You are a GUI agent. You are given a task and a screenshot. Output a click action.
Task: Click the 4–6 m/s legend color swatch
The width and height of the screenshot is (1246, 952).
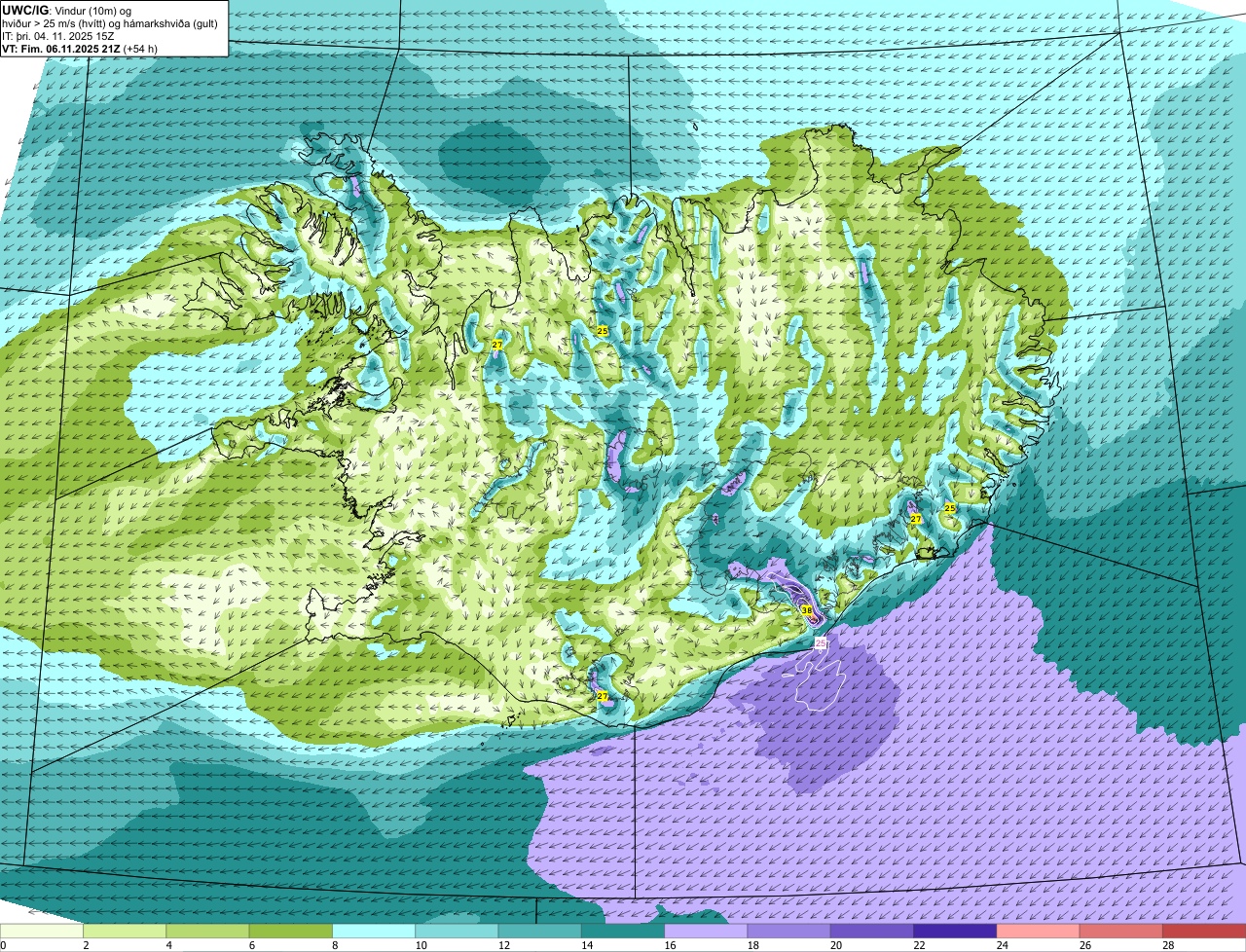(207, 932)
